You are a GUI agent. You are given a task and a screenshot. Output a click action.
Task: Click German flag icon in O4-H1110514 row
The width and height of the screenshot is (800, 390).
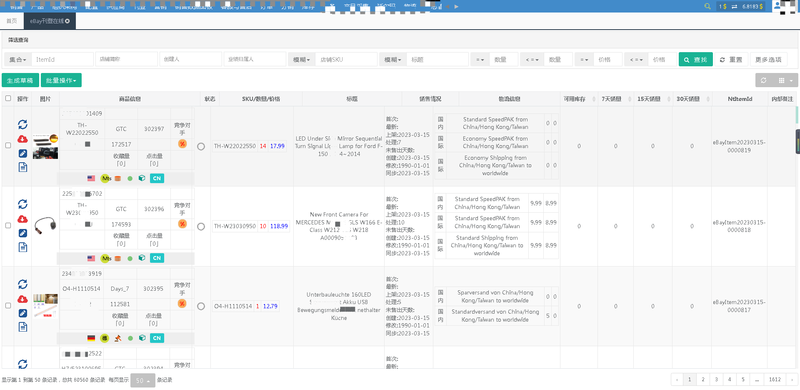[x=91, y=338]
